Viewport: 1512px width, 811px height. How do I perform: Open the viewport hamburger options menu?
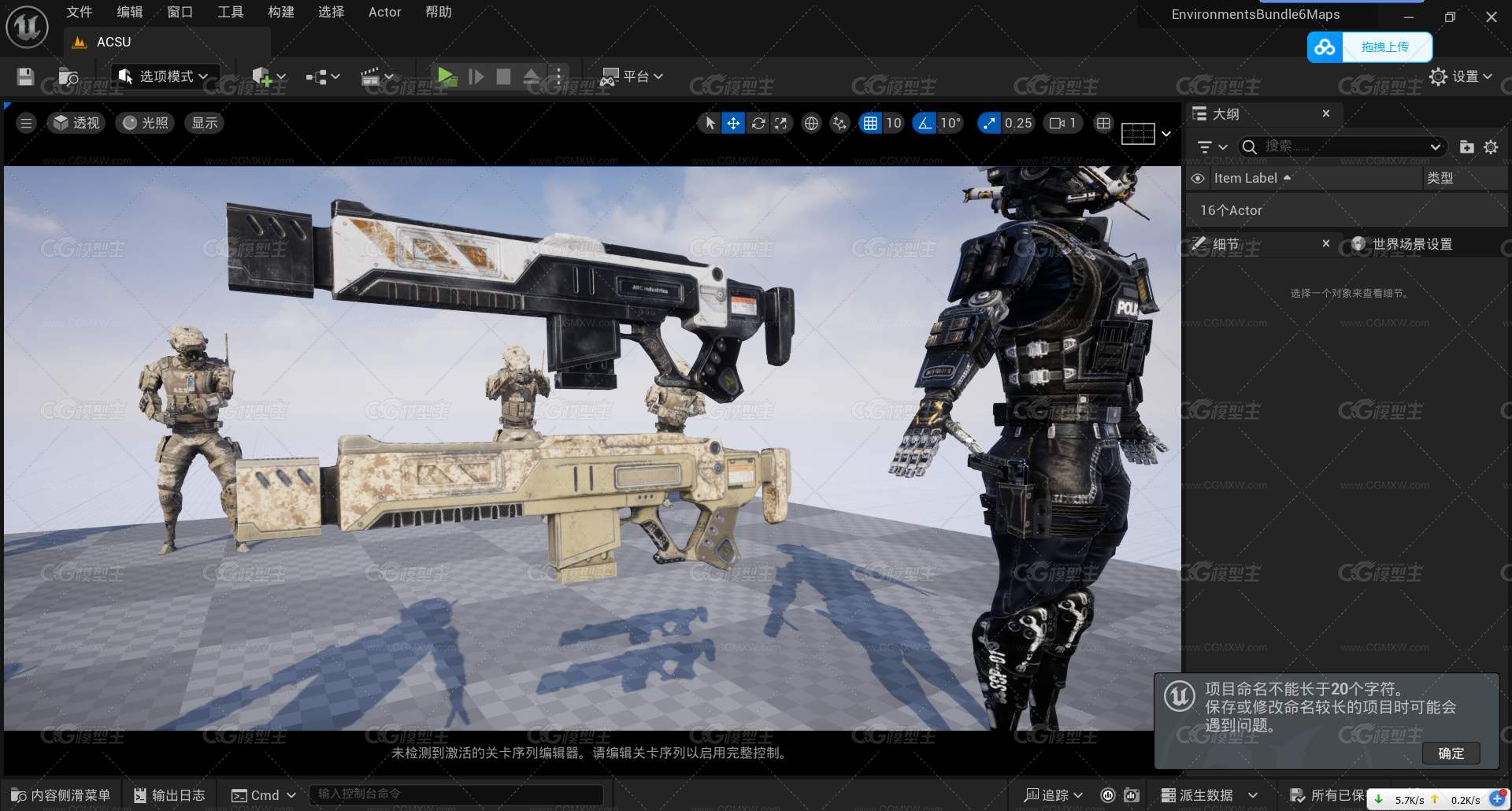tap(26, 123)
